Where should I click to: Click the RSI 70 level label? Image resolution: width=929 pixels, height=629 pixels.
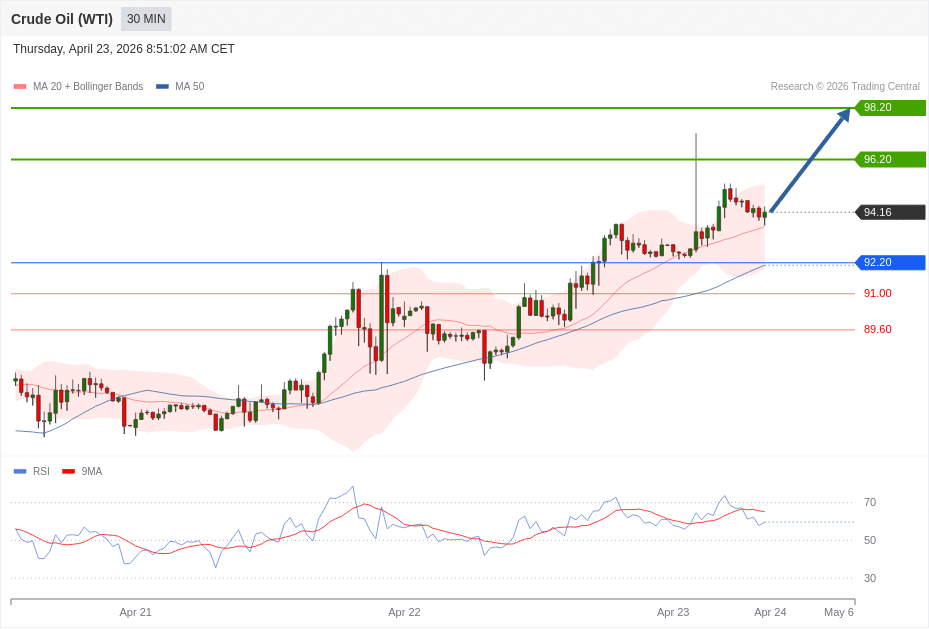pos(869,503)
